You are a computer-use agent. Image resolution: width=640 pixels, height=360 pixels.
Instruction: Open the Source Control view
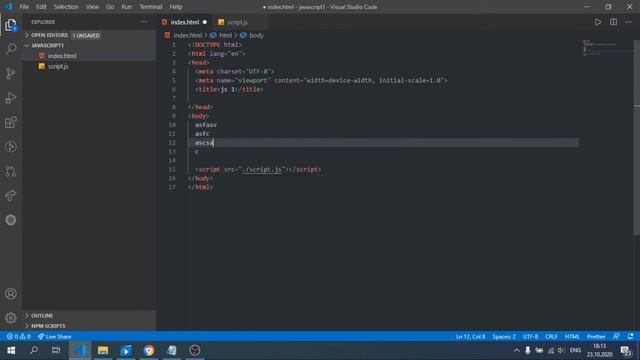[x=11, y=73]
